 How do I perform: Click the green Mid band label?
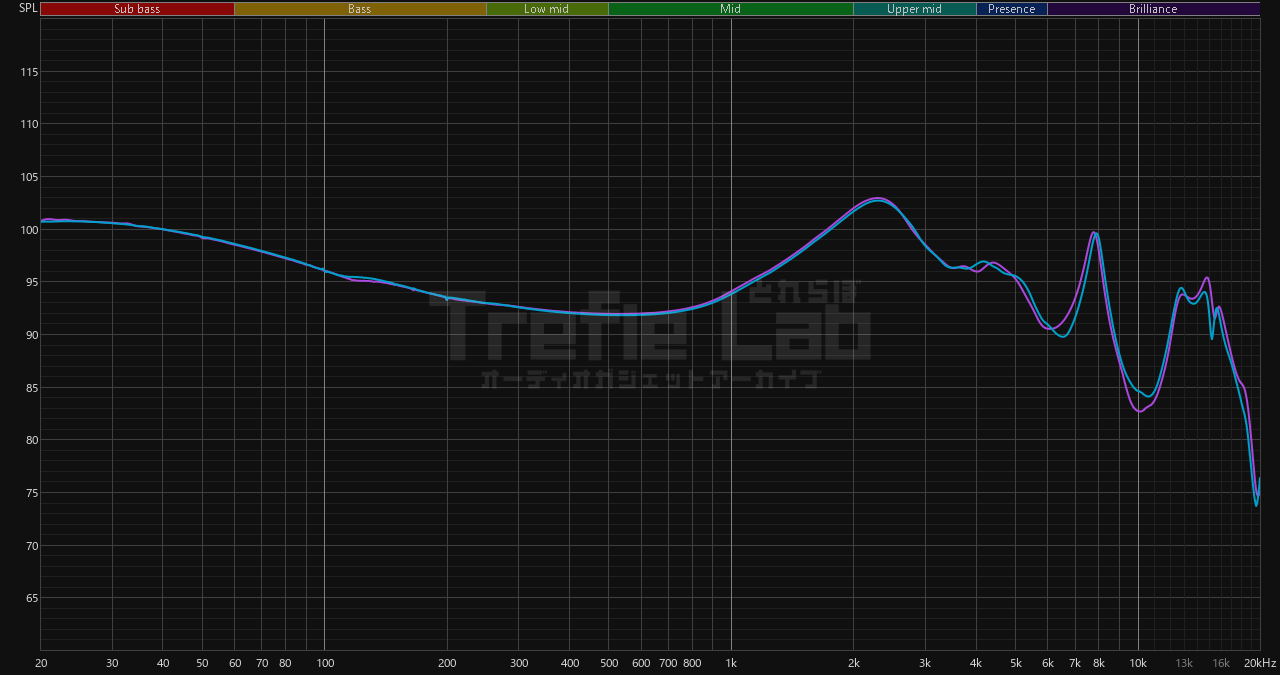coord(731,9)
